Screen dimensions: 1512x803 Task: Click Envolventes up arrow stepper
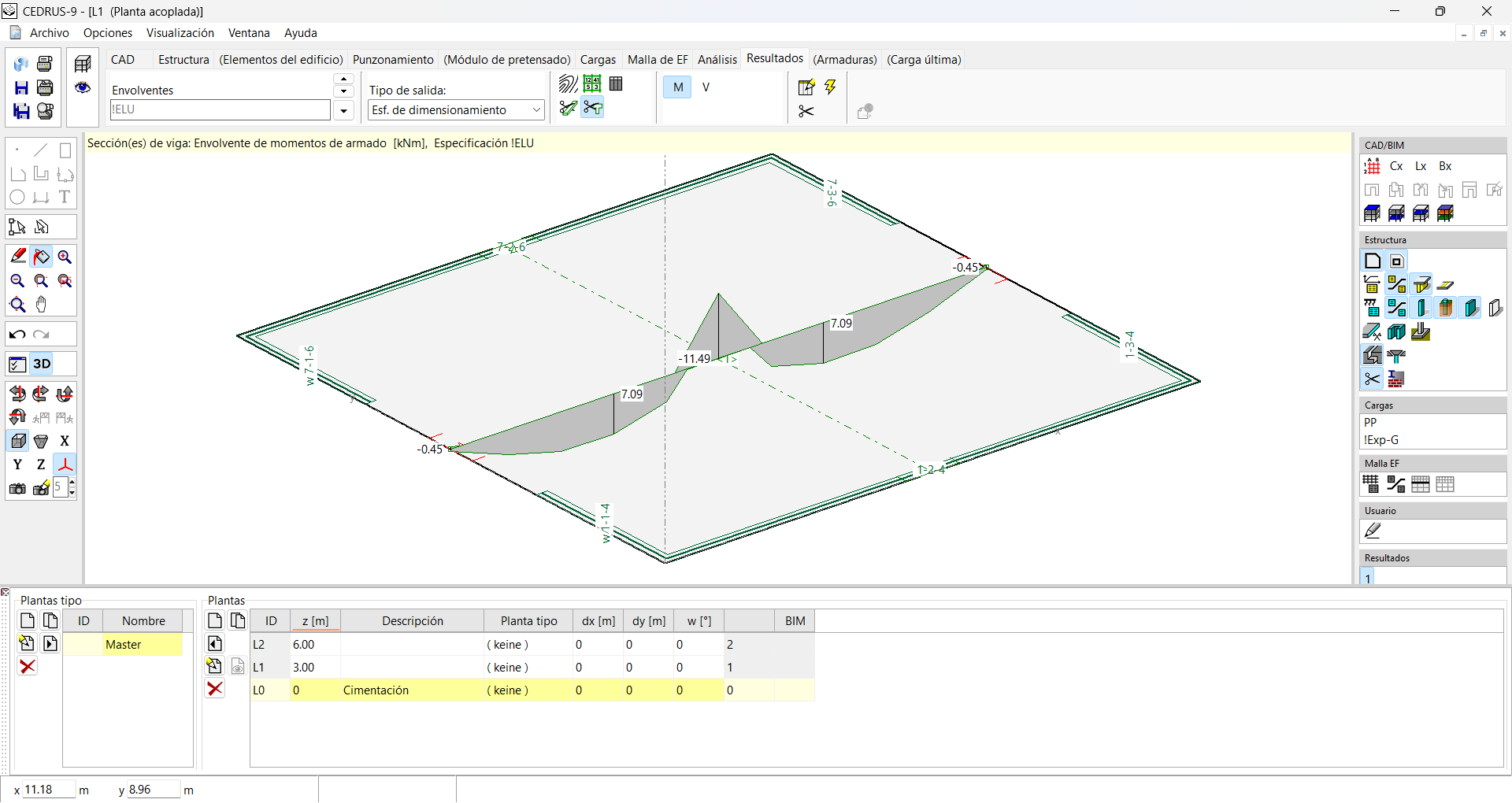(343, 79)
